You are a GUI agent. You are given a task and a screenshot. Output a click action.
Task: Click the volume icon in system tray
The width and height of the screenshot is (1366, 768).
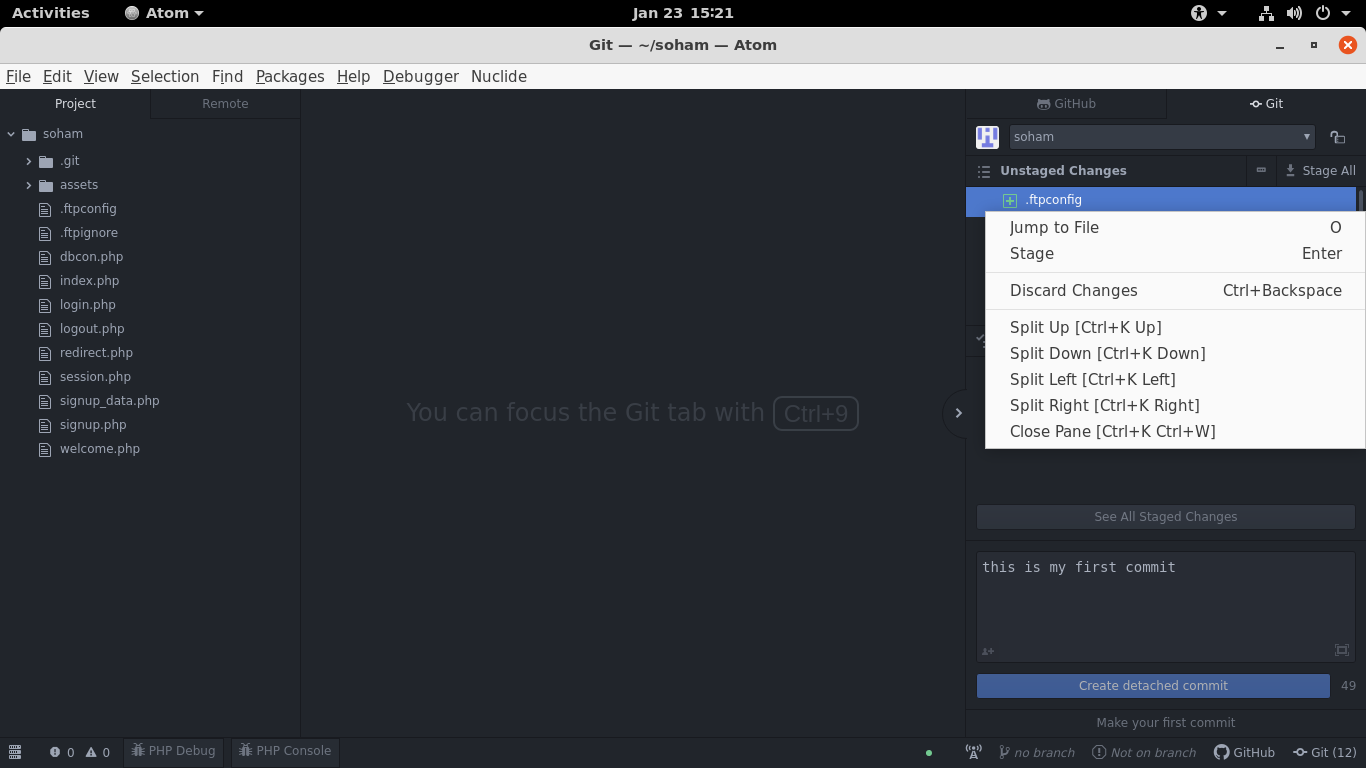tap(1294, 13)
